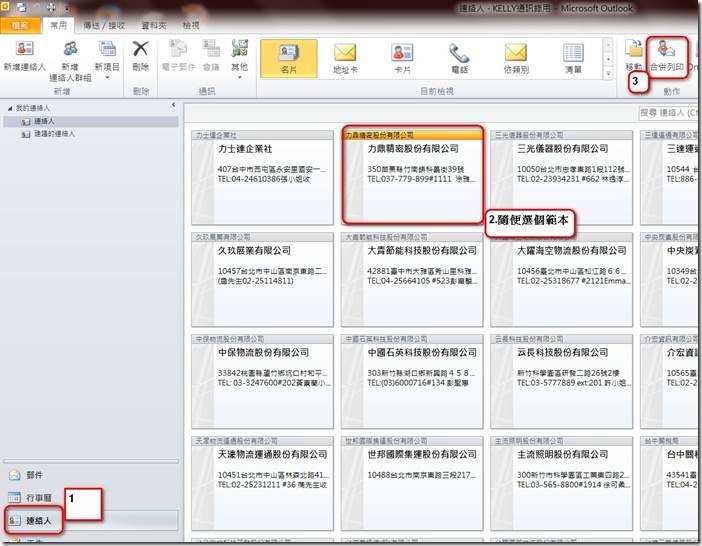The image size is (702, 546).
Task: Click the 電子郵件 (E-mail) ribbon icon
Action: 178,49
